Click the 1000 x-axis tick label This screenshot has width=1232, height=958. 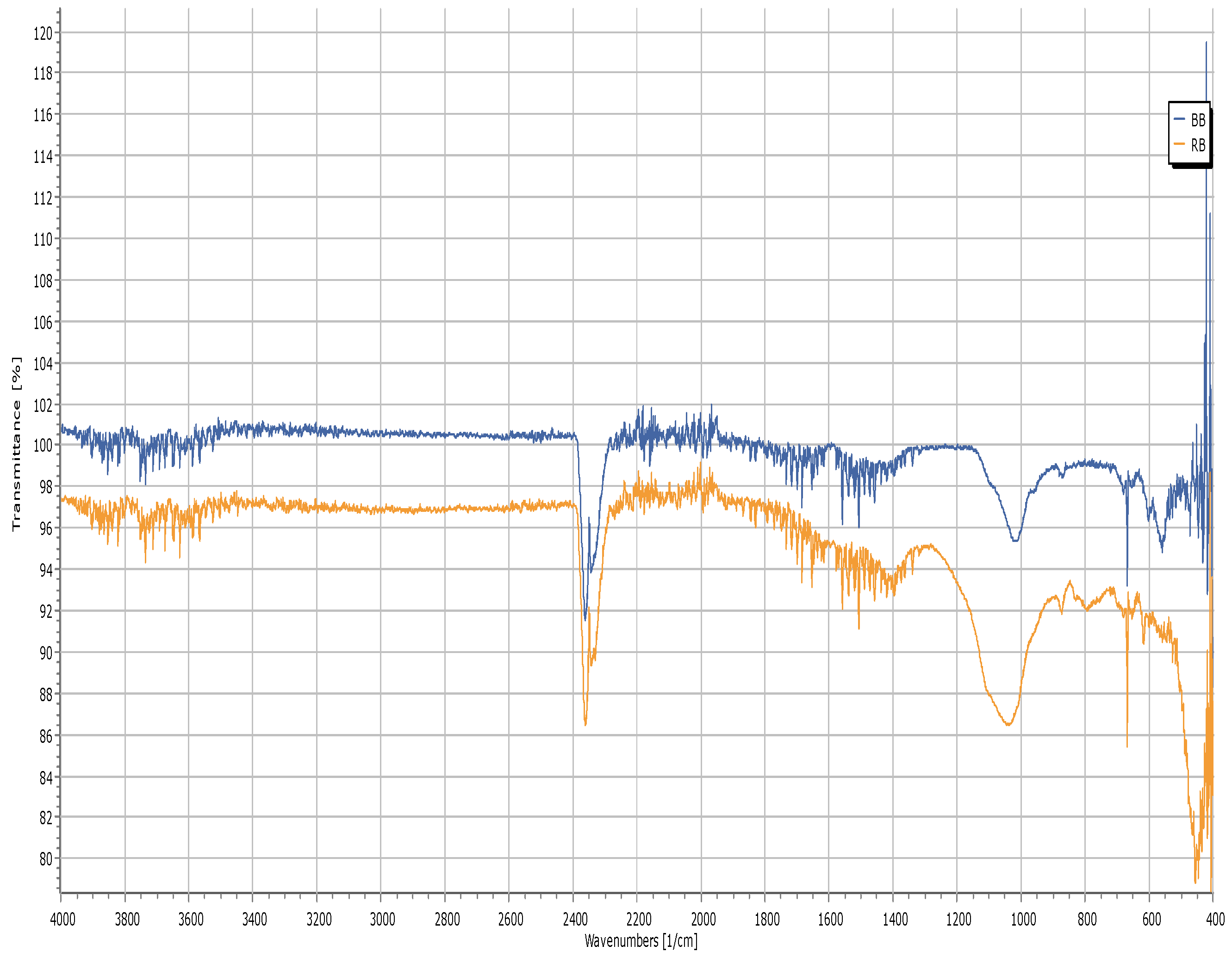point(1023,920)
